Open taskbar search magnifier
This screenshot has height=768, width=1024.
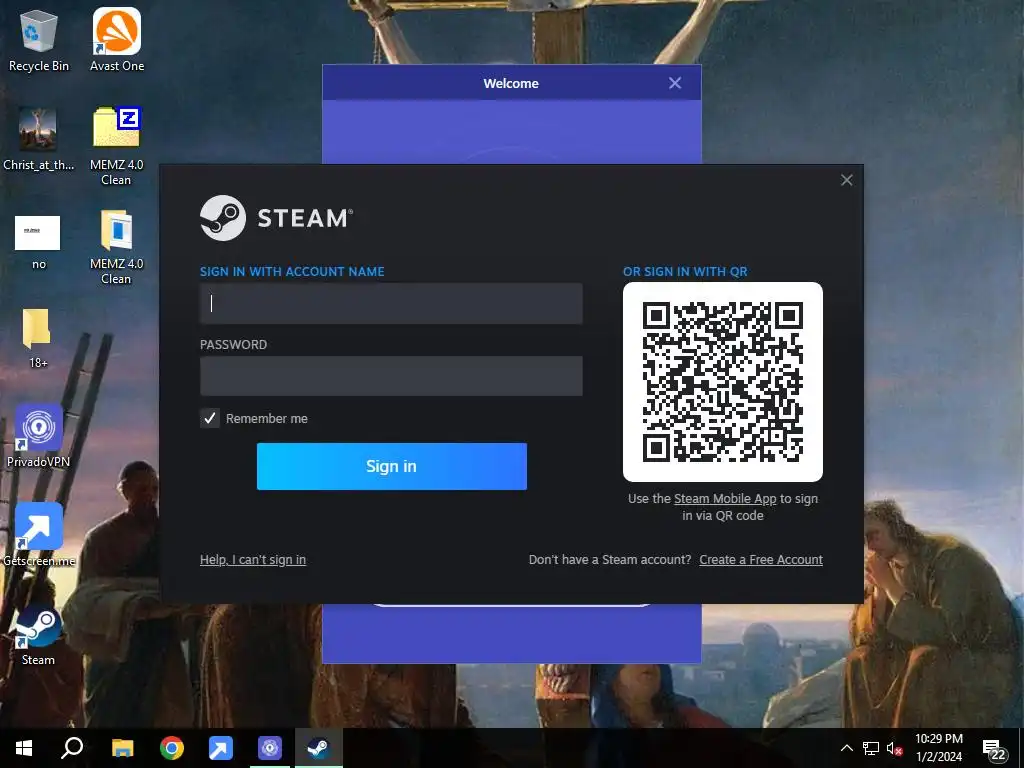[72, 748]
